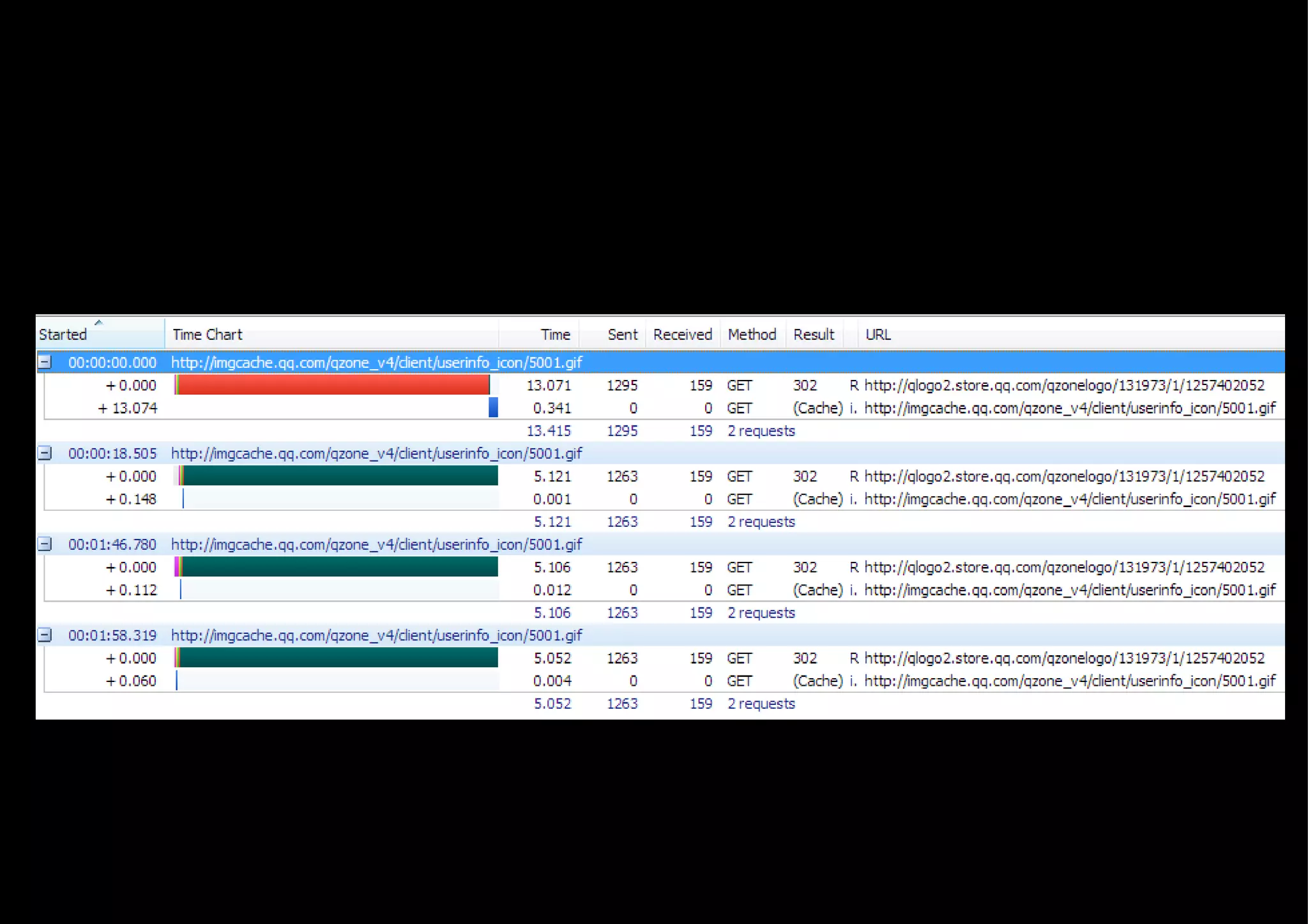The height and width of the screenshot is (924, 1308).
Task: Collapse the 00:01:58.319 request group
Action: (45, 635)
